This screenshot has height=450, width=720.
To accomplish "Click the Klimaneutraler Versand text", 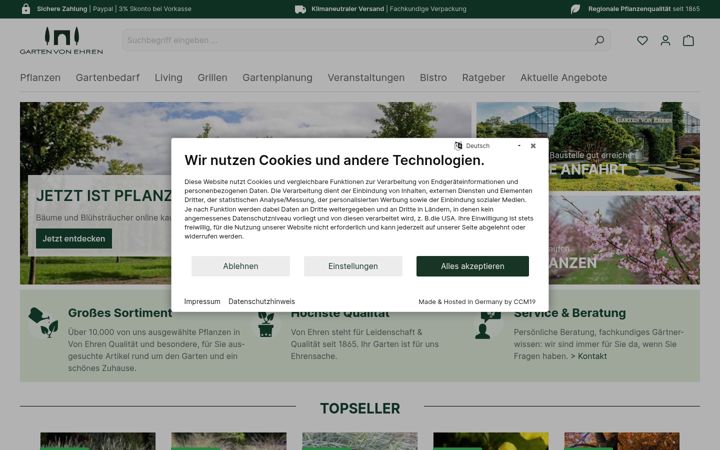I will 348,9.
